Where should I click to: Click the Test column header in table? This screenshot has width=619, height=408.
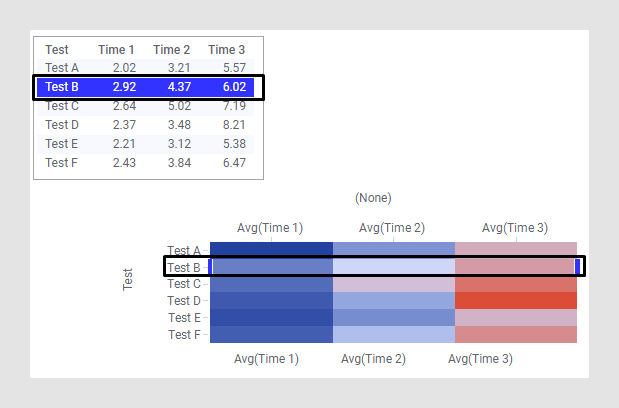57,49
